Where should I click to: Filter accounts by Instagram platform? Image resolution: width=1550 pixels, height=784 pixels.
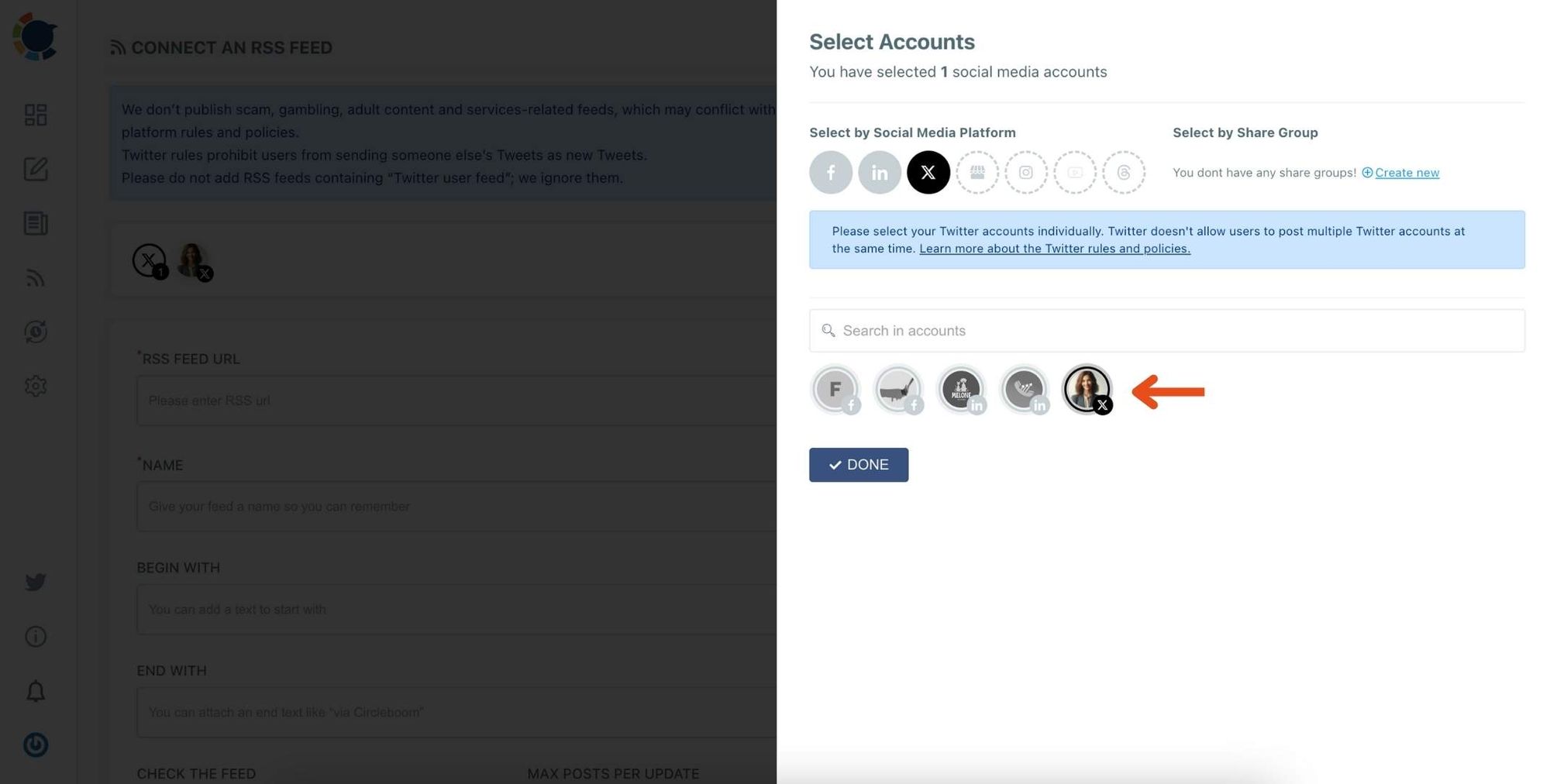click(1026, 172)
